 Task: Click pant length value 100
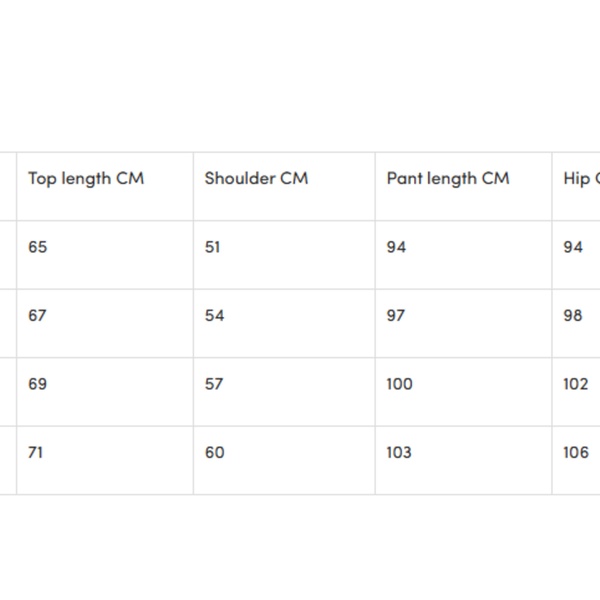click(399, 384)
